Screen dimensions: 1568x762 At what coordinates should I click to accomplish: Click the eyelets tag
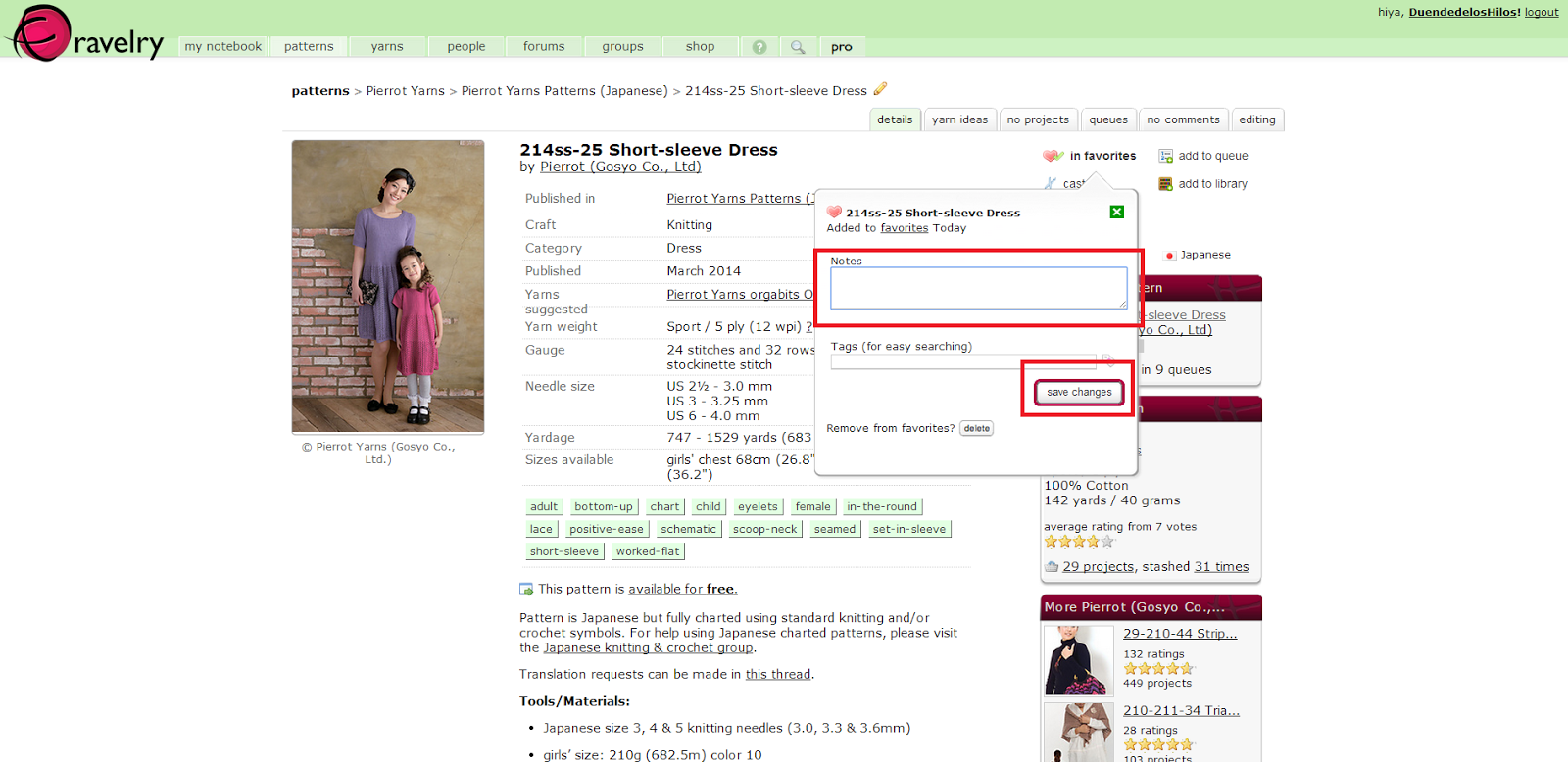pos(758,506)
